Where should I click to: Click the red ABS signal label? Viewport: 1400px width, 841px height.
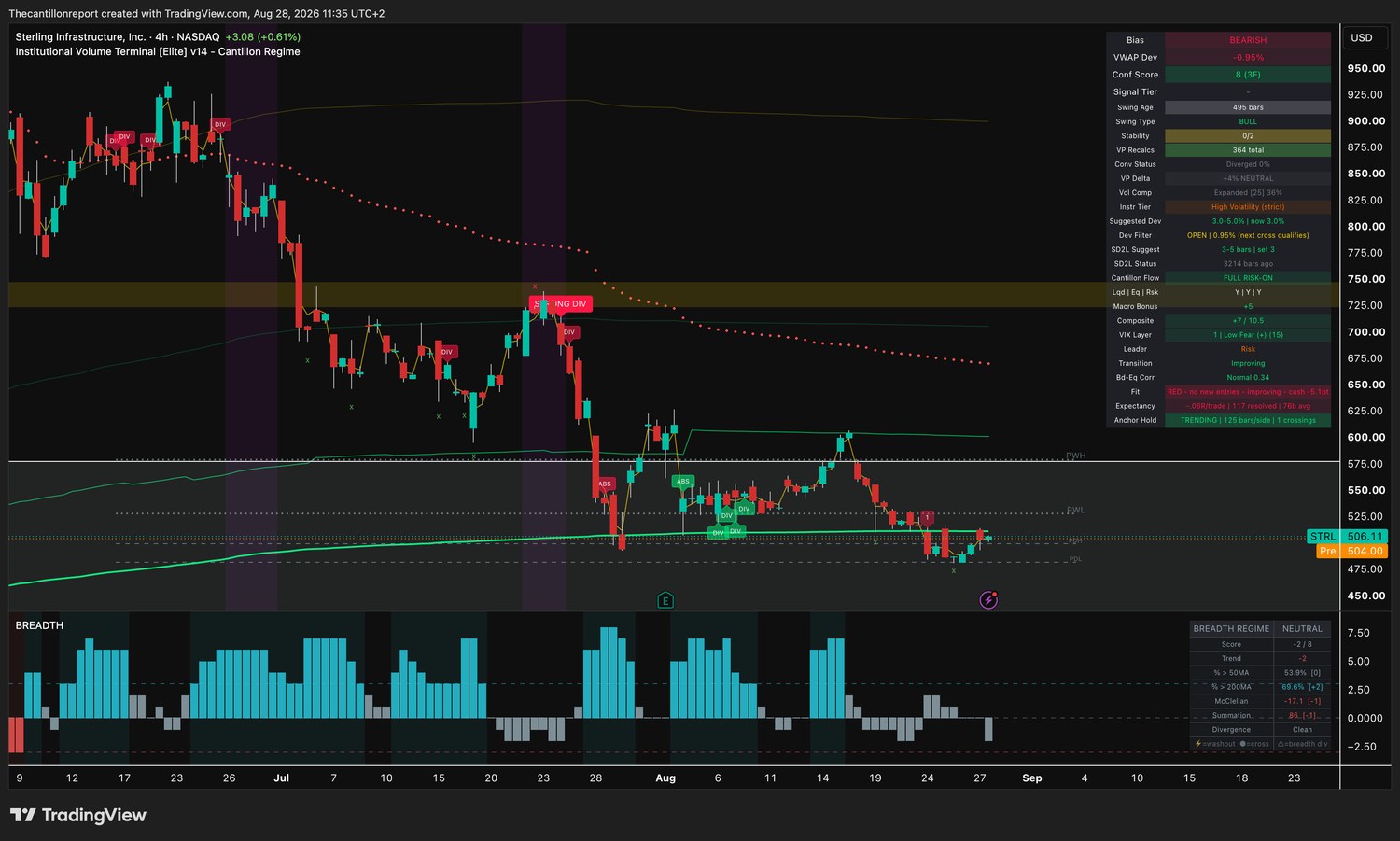pos(605,484)
